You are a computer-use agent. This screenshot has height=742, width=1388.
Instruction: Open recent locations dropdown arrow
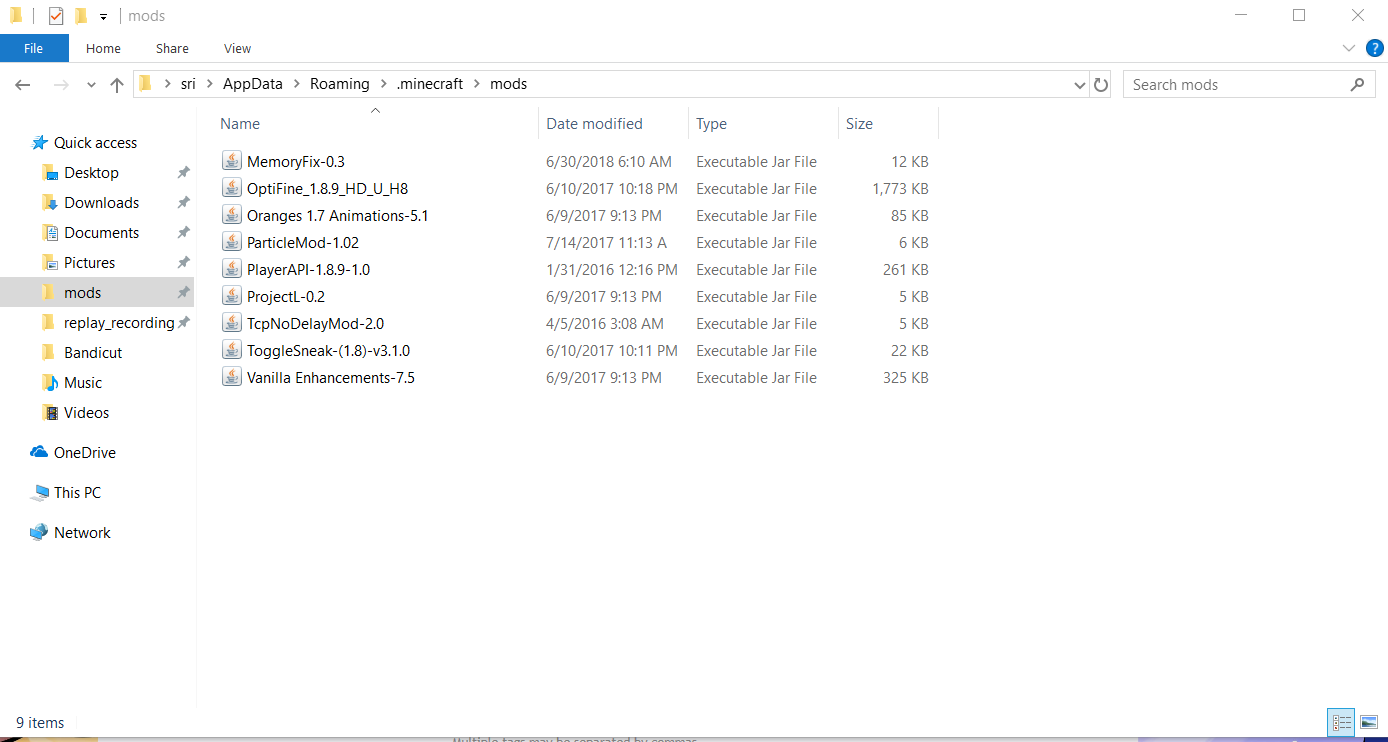click(91, 85)
